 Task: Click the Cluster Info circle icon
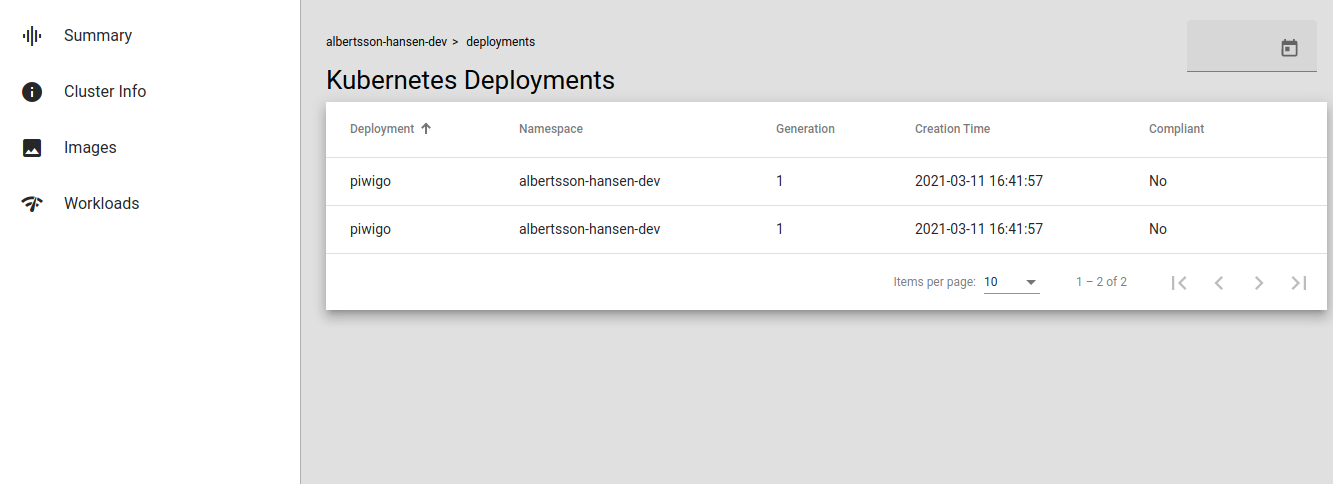point(32,92)
